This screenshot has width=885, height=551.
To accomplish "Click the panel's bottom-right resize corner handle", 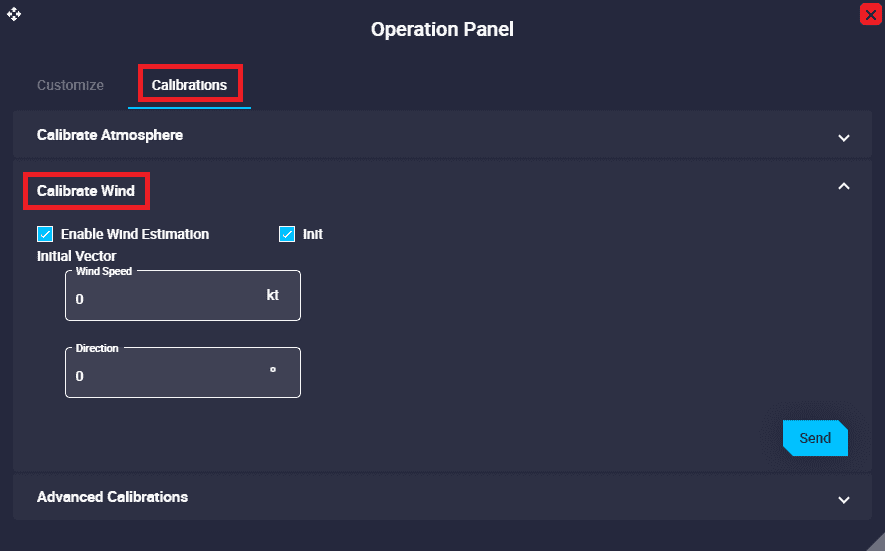I will pyautogui.click(x=877, y=543).
